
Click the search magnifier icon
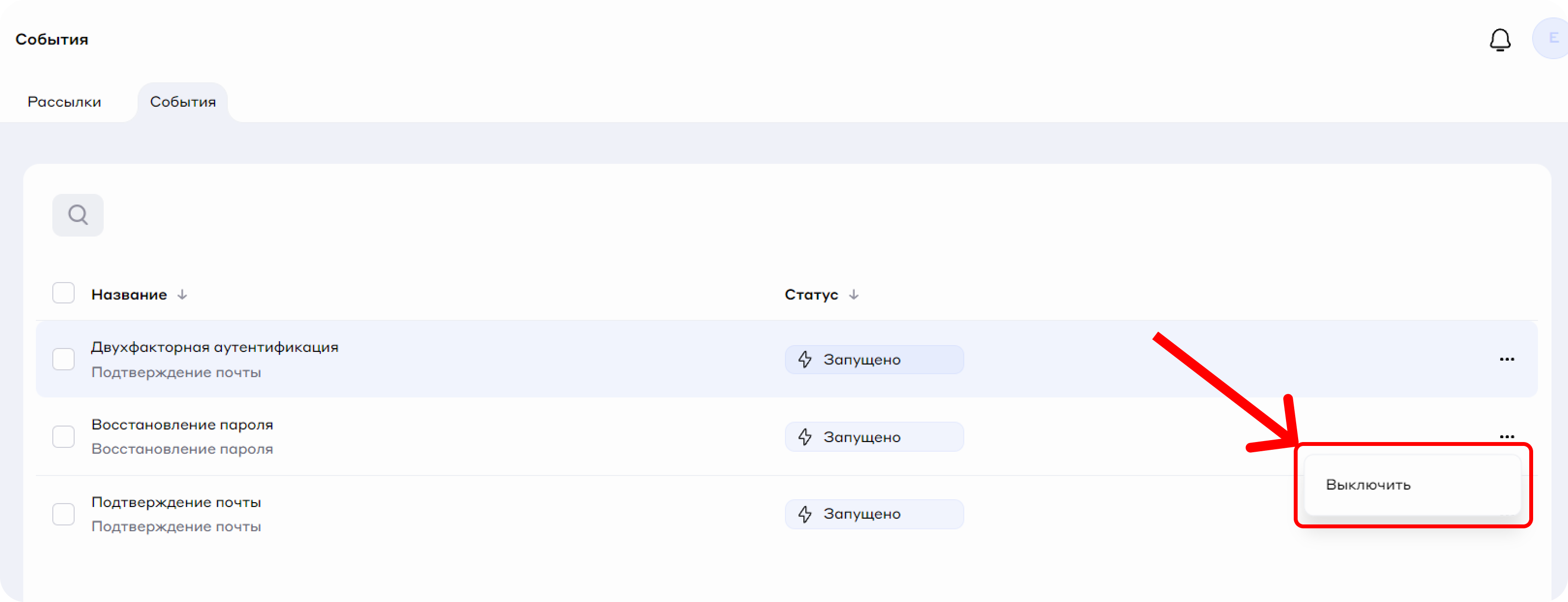[x=78, y=215]
